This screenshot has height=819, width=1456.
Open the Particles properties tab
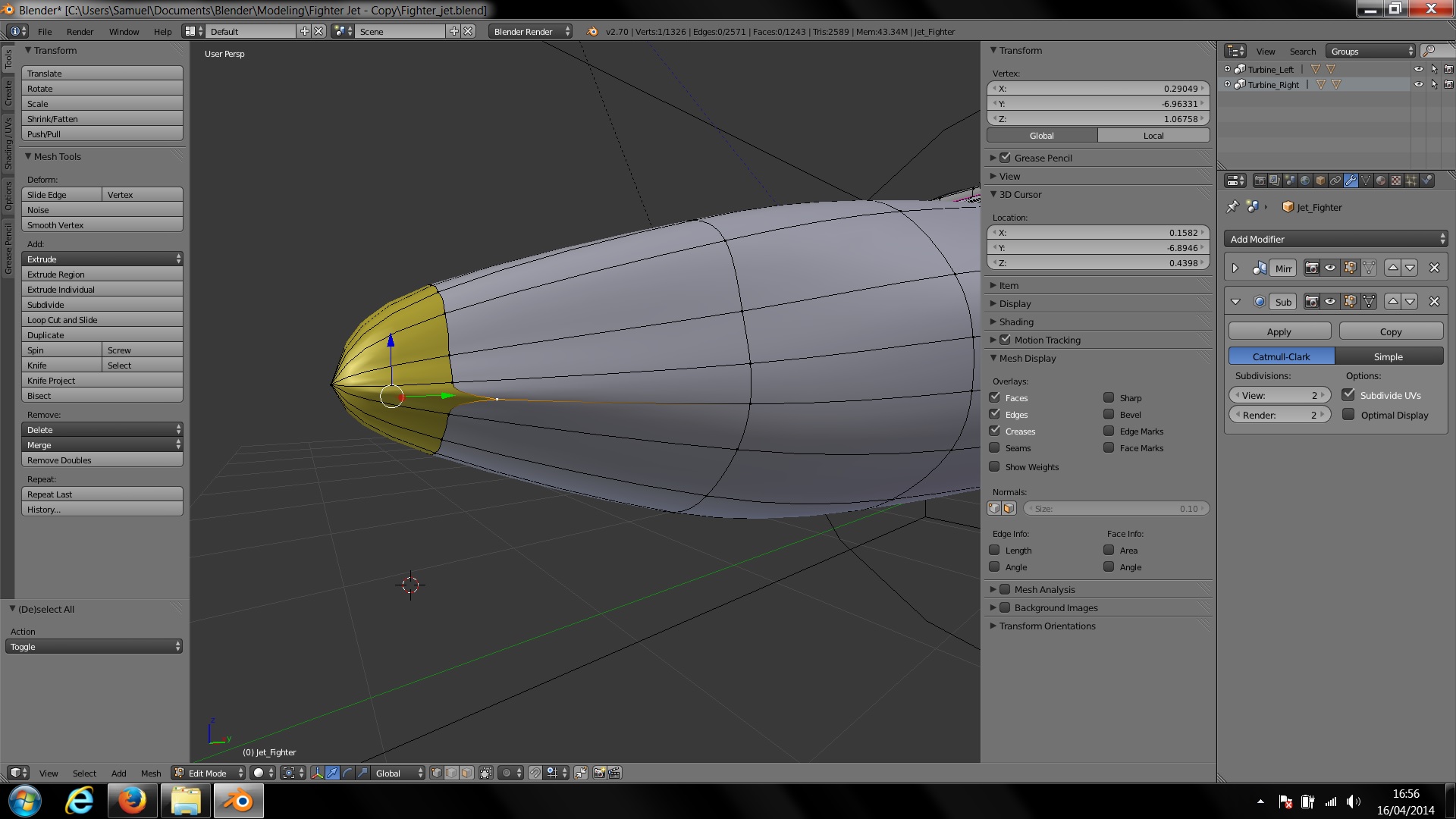(1411, 180)
